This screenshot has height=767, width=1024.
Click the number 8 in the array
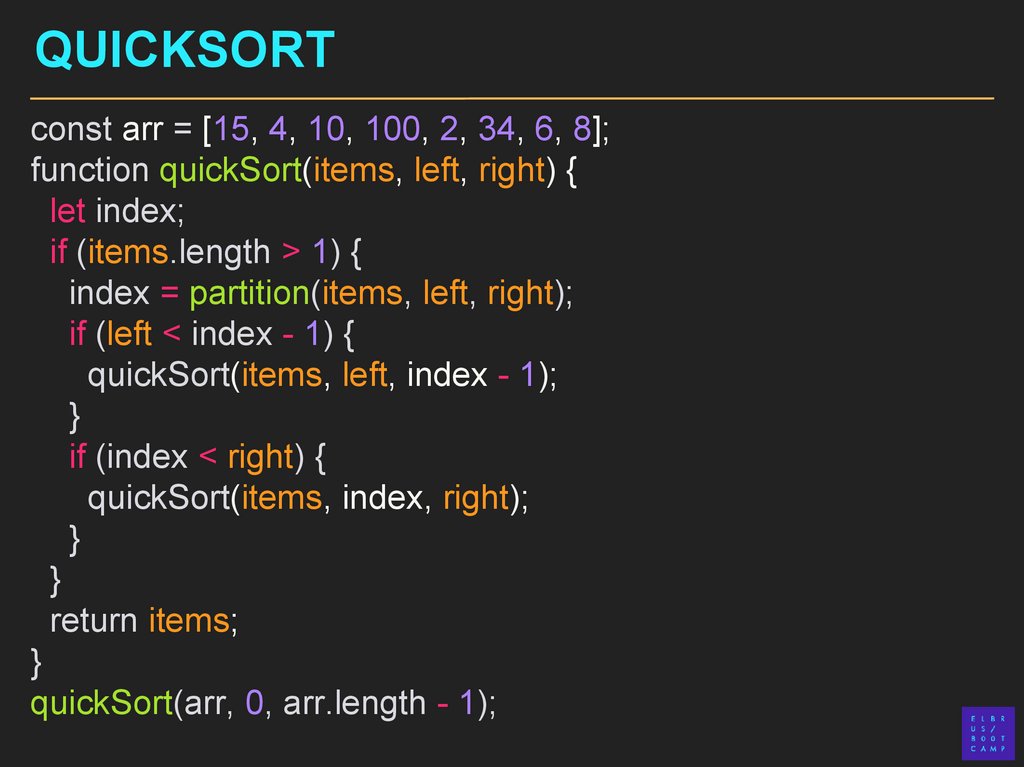point(581,130)
